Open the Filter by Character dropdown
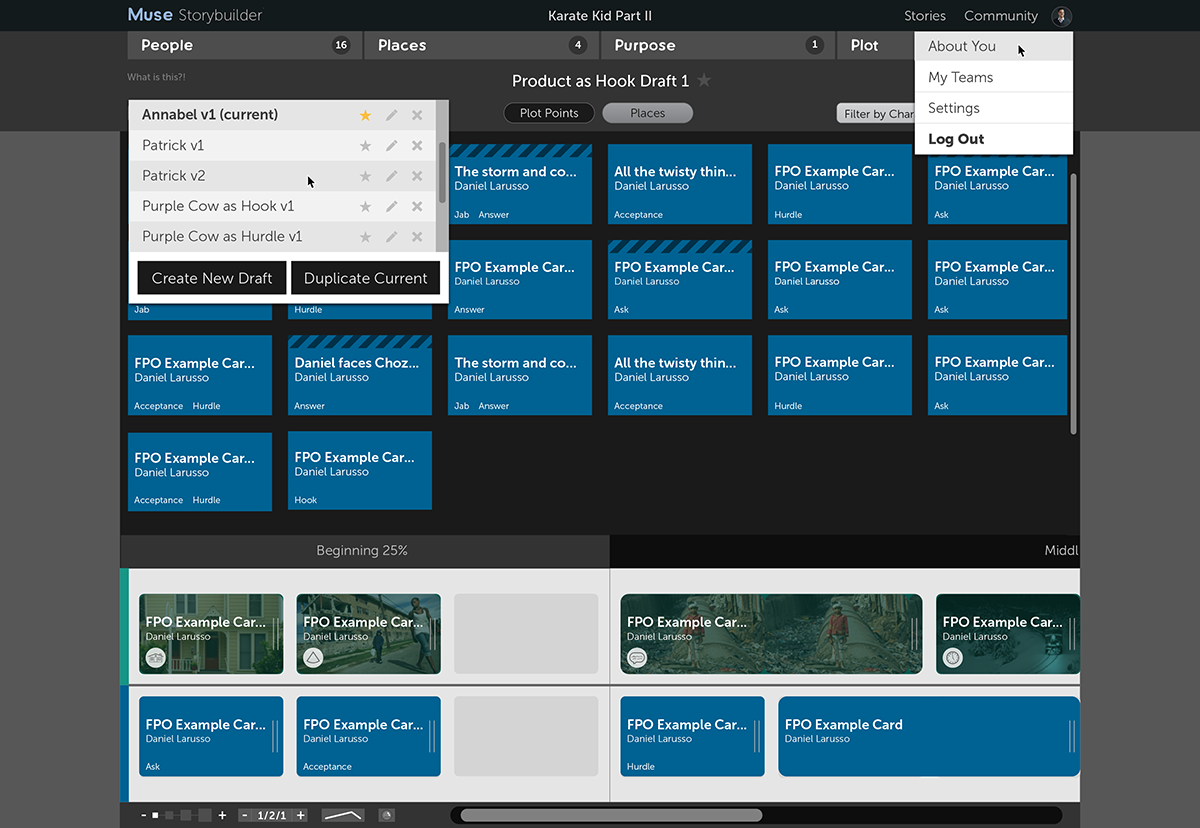Image resolution: width=1200 pixels, height=828 pixels. pyautogui.click(x=876, y=113)
